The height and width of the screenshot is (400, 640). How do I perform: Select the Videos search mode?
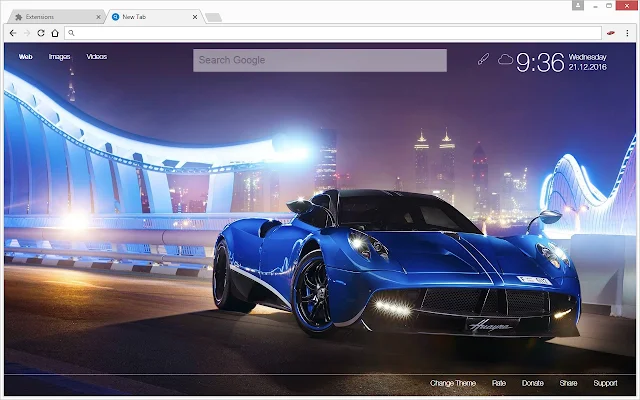click(x=97, y=57)
